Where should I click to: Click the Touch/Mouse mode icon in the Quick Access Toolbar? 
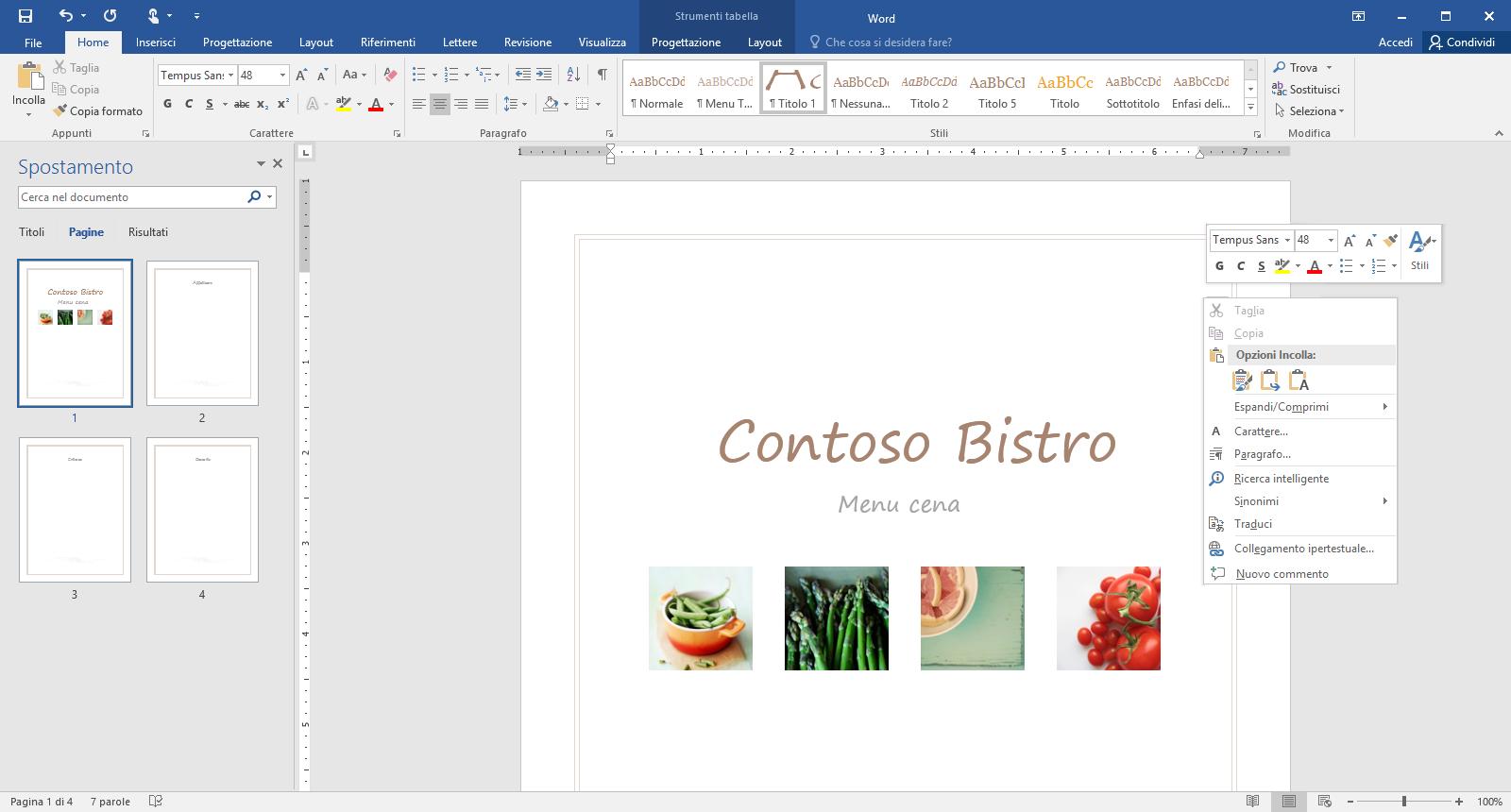[x=154, y=15]
